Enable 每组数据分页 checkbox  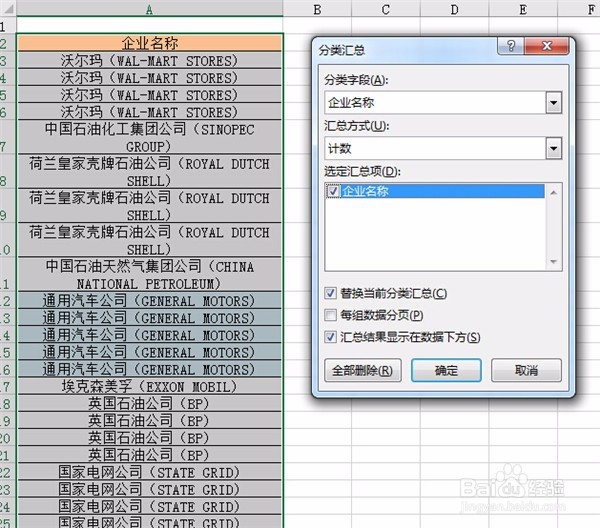[330, 315]
